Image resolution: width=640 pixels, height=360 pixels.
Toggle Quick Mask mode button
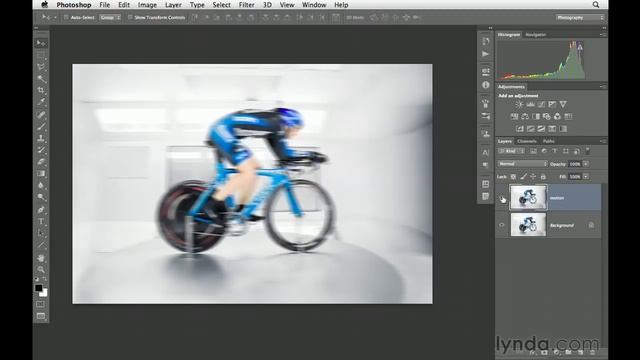(x=40, y=304)
